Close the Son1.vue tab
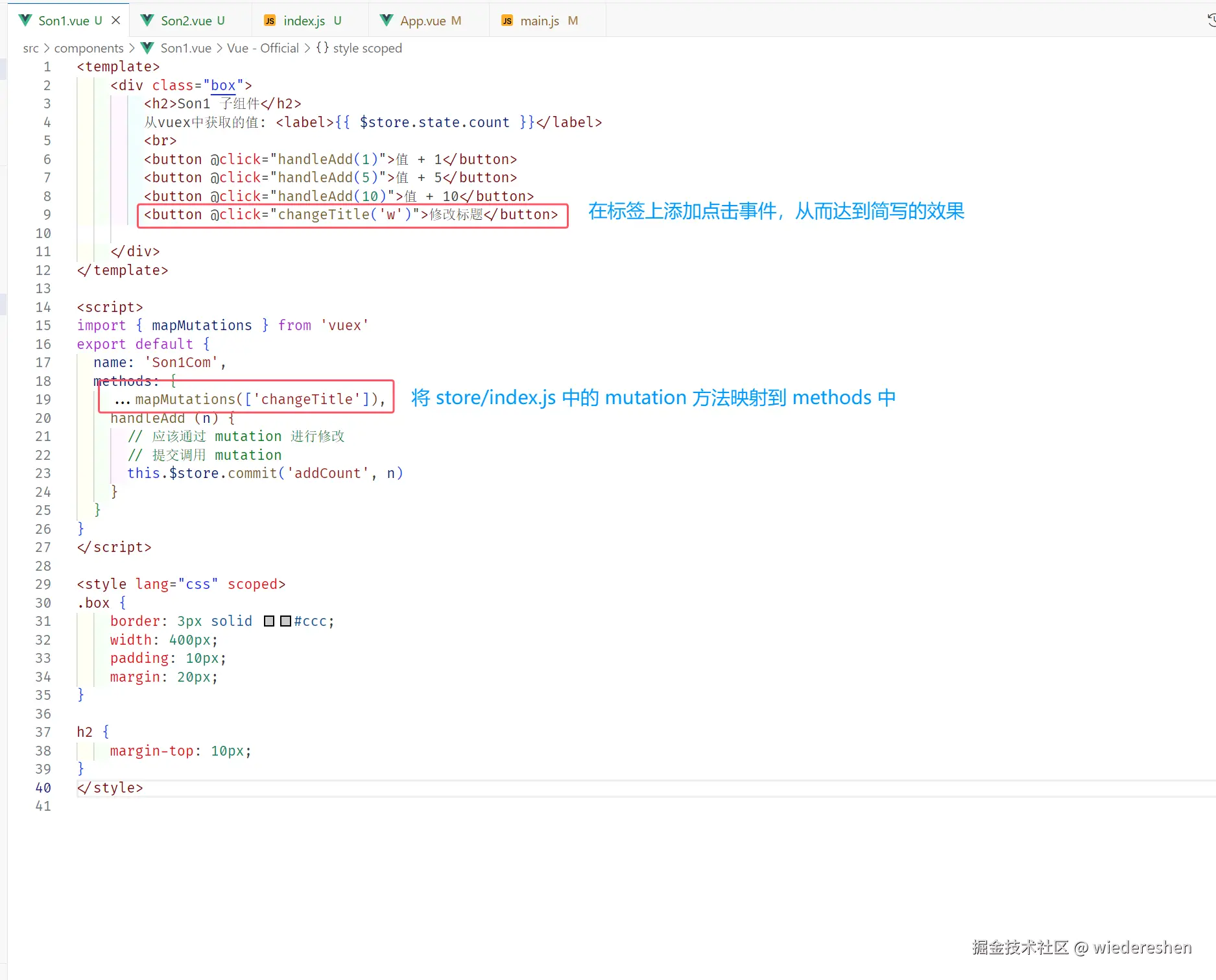Image resolution: width=1216 pixels, height=980 pixels. click(x=116, y=20)
